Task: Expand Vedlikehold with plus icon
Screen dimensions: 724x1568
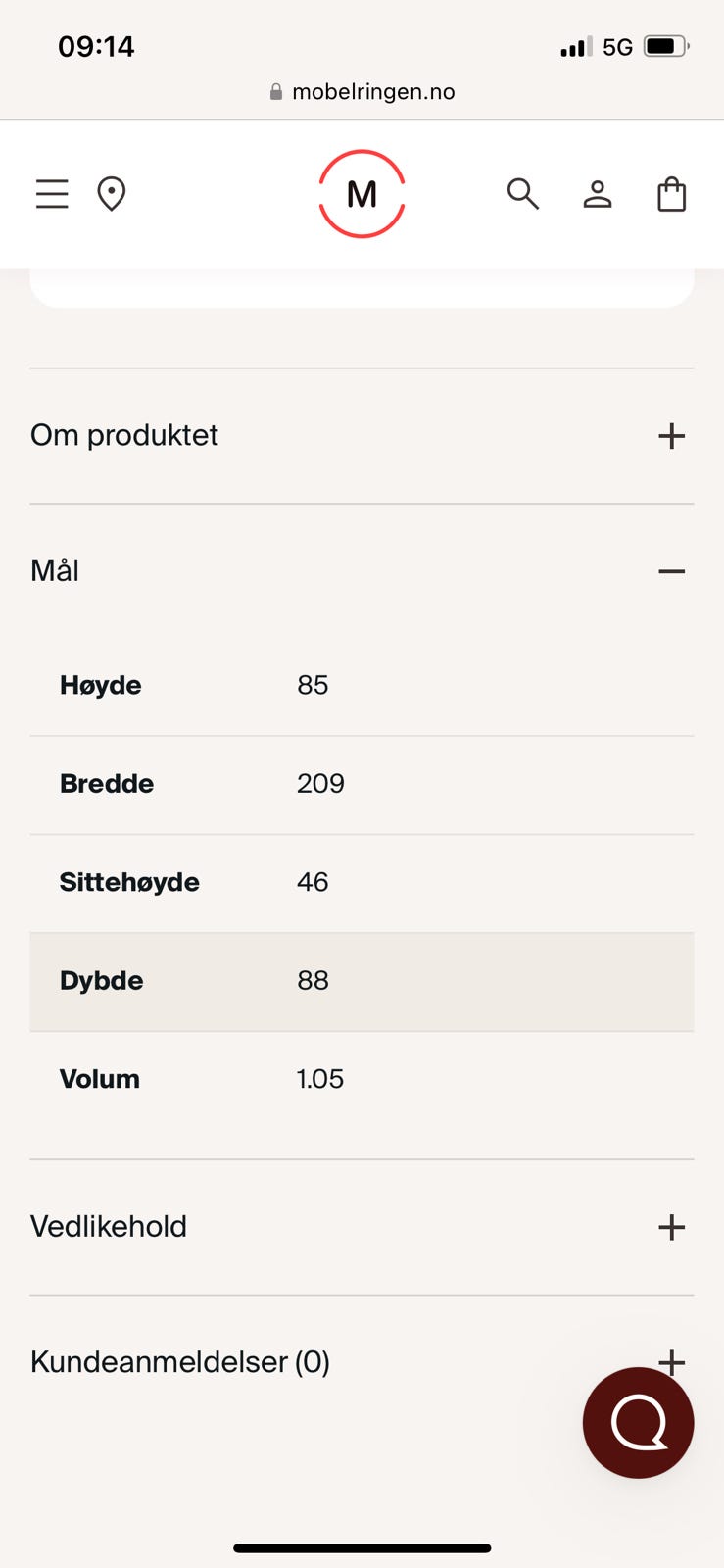Action: (671, 1227)
